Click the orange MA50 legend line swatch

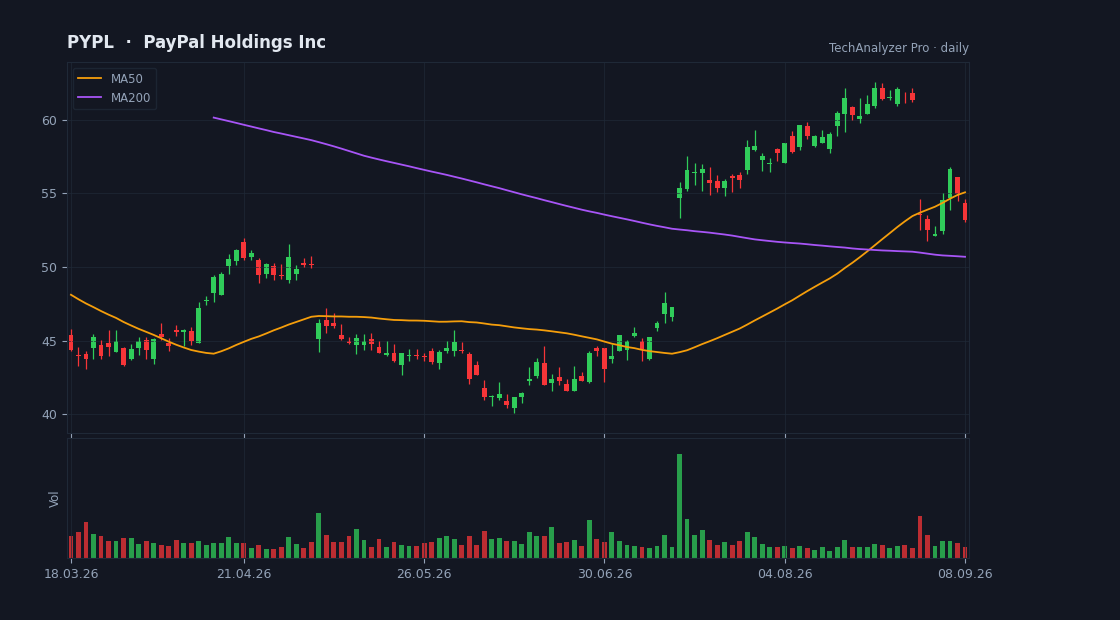tap(89, 79)
